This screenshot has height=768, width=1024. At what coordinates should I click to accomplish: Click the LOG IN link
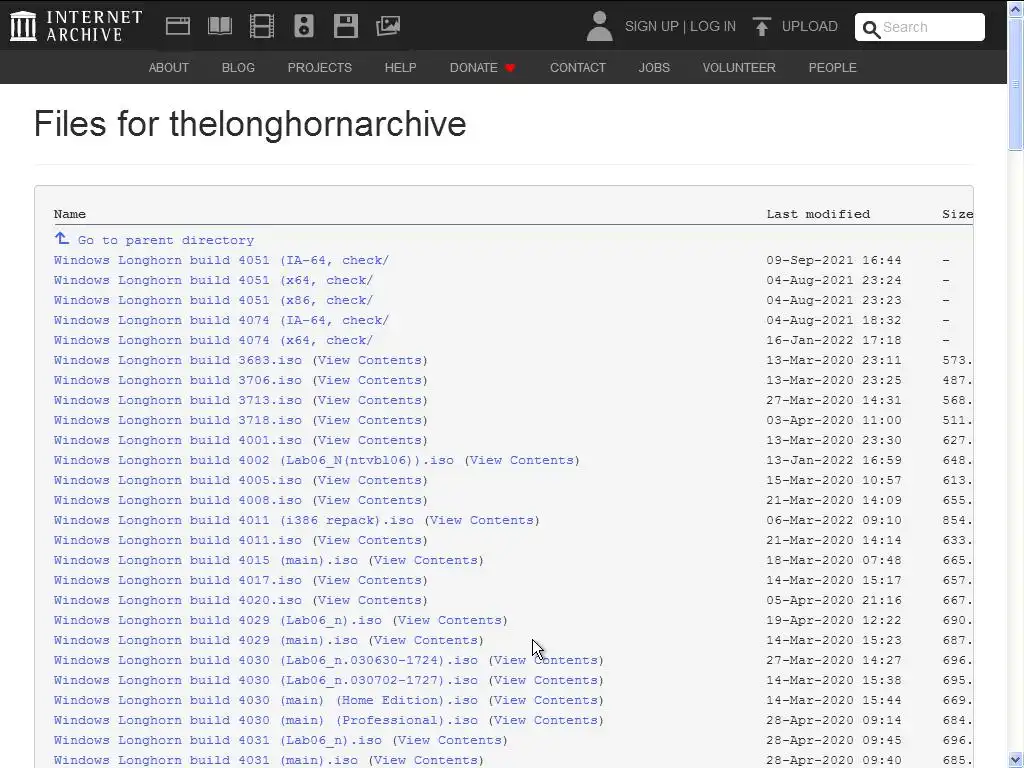coord(713,26)
